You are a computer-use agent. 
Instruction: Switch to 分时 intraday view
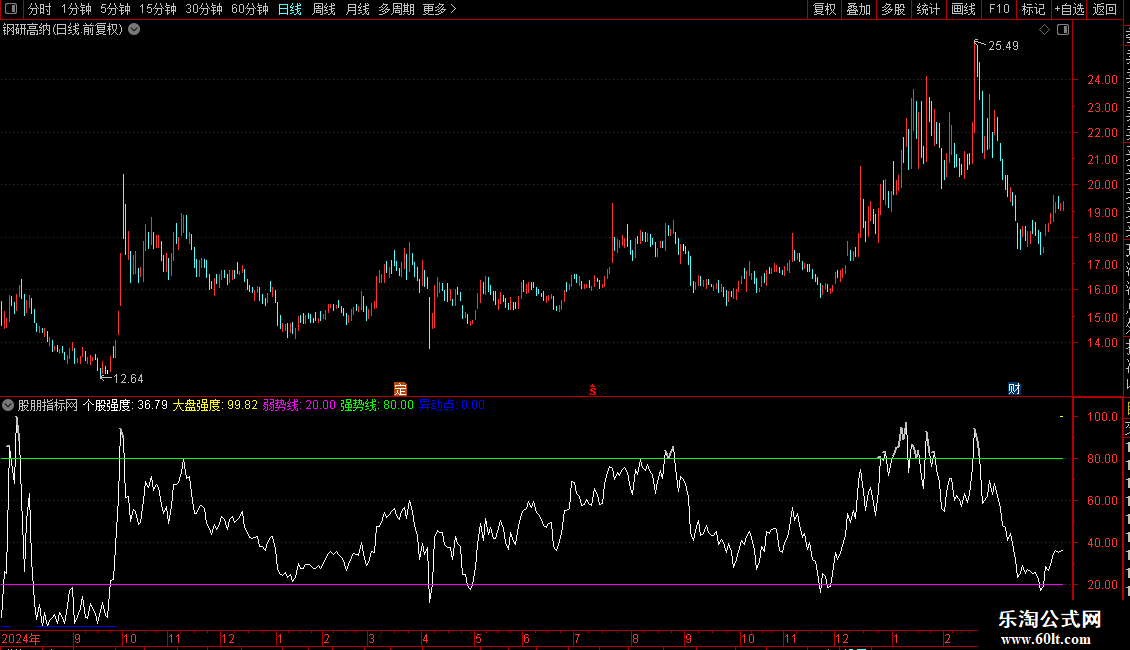[40, 9]
